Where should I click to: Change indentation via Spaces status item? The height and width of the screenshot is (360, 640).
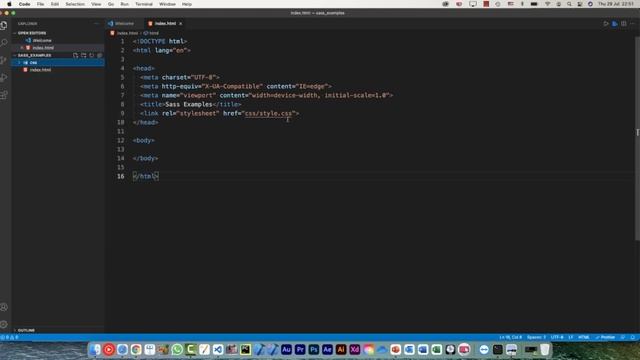click(x=536, y=337)
